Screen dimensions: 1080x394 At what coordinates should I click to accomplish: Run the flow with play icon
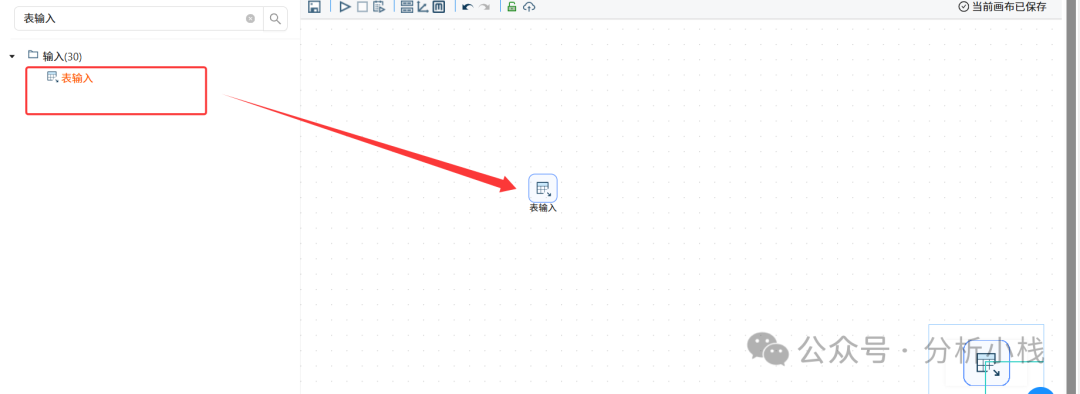[x=345, y=7]
